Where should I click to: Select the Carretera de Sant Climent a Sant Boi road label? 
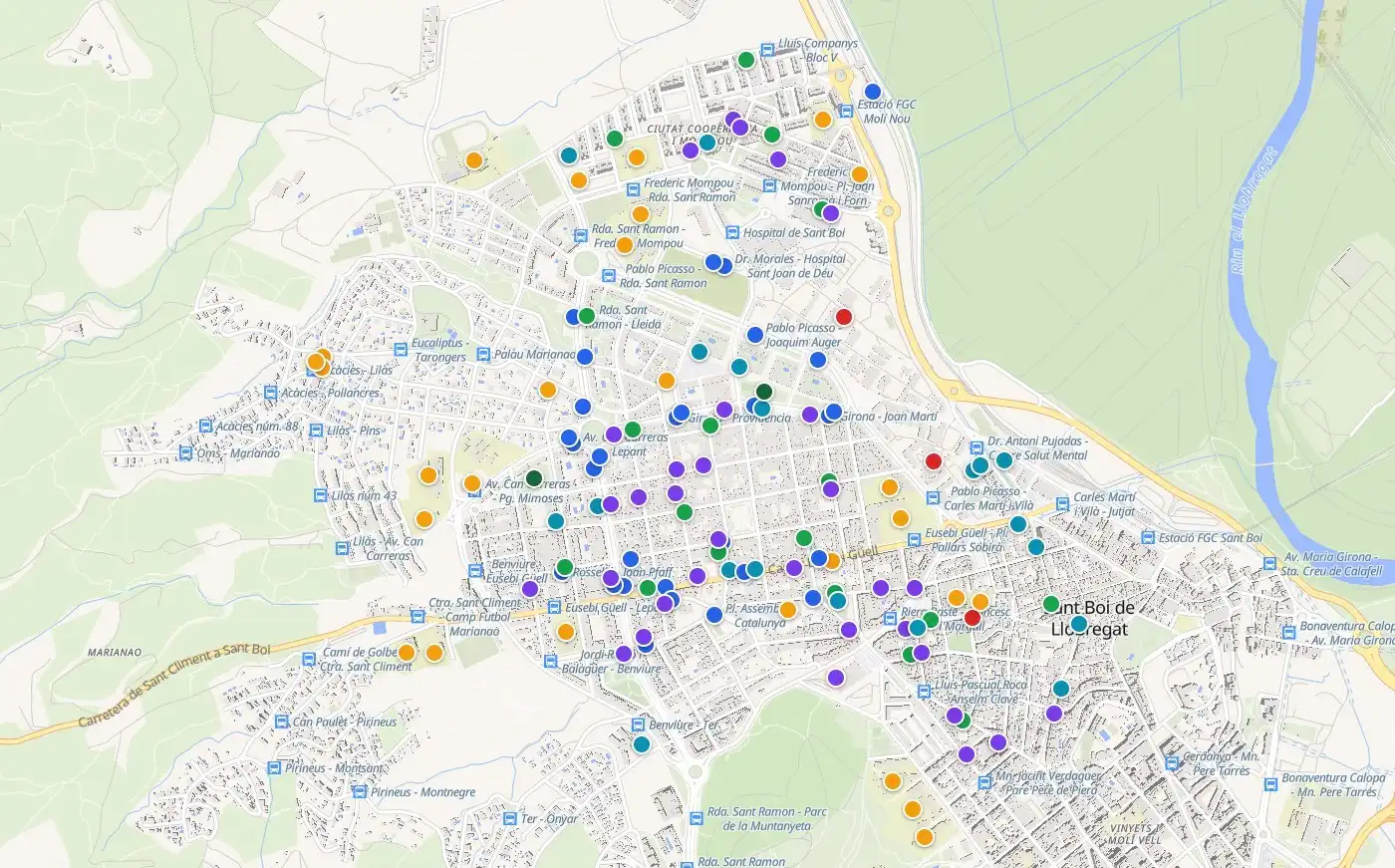point(174,684)
